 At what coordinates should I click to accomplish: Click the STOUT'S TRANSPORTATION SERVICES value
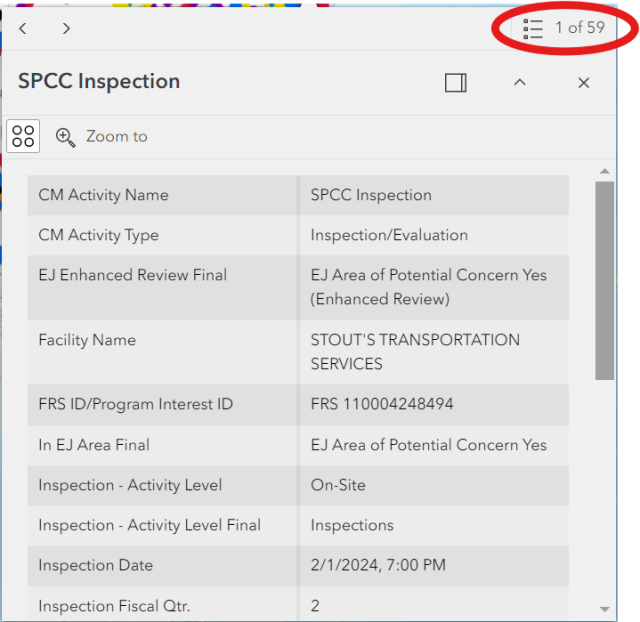point(415,352)
